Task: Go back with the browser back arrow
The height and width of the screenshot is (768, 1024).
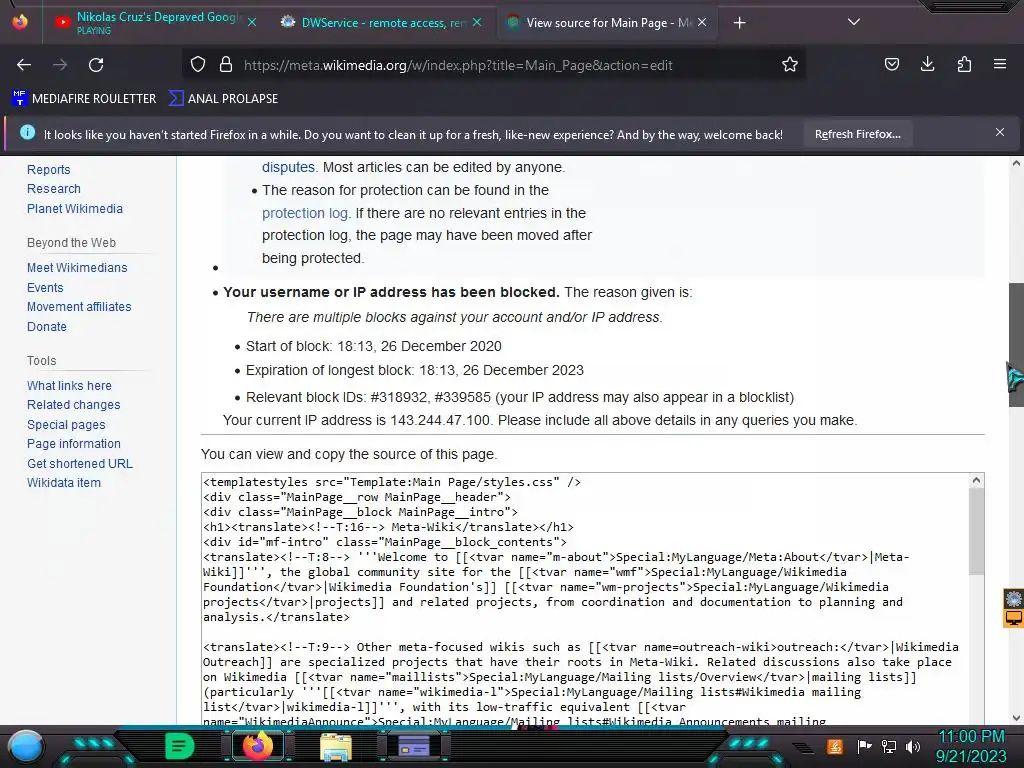Action: tap(24, 65)
